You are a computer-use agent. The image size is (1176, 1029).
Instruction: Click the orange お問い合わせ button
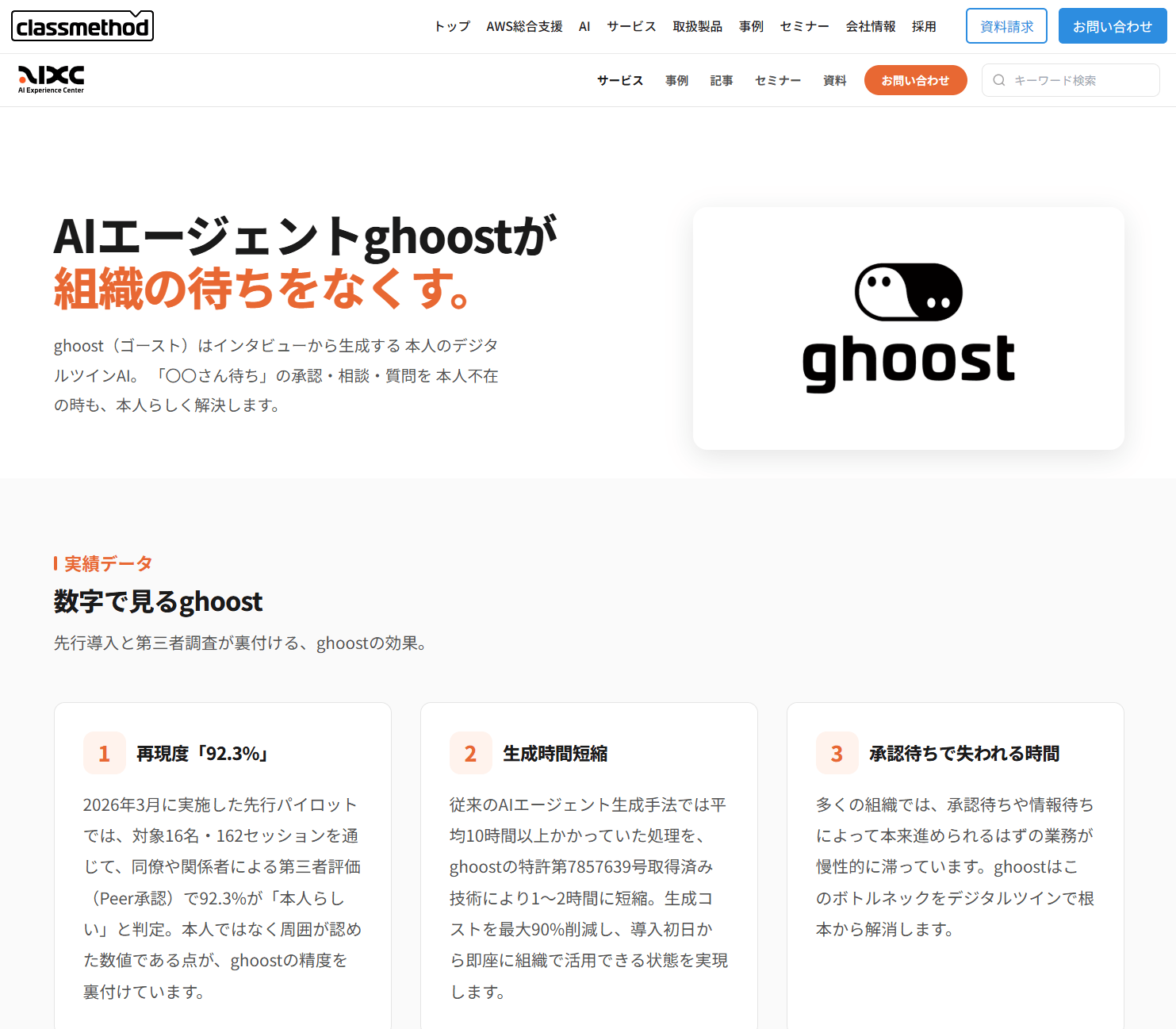(x=916, y=80)
